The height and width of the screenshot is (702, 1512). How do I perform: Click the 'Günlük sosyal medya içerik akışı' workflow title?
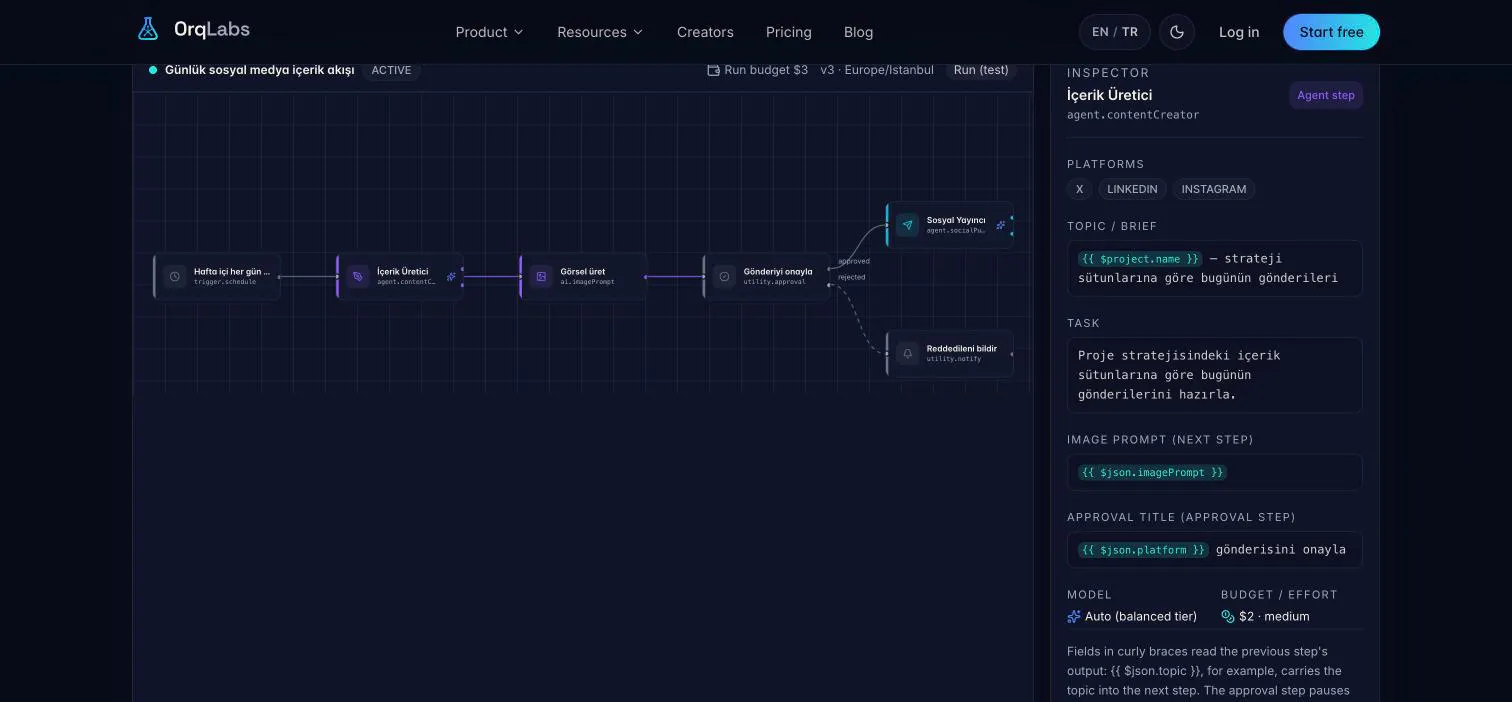[260, 70]
